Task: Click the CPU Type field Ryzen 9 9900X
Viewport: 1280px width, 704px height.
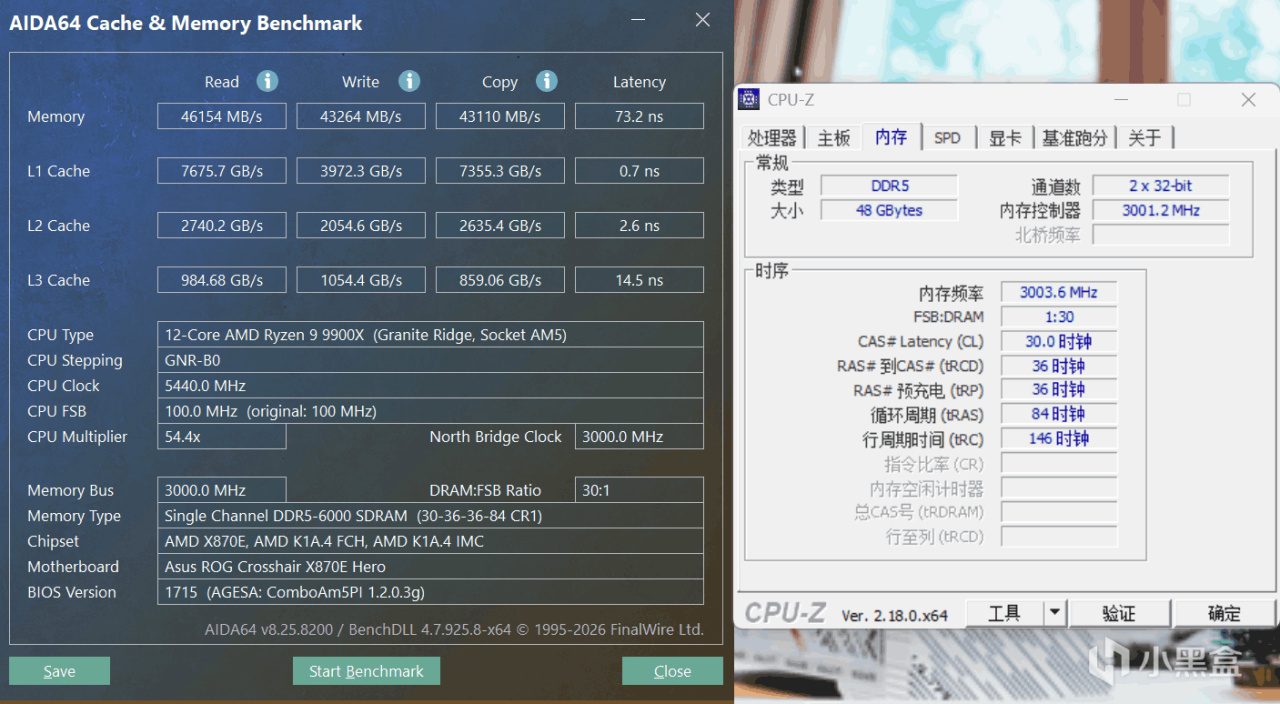Action: [430, 334]
